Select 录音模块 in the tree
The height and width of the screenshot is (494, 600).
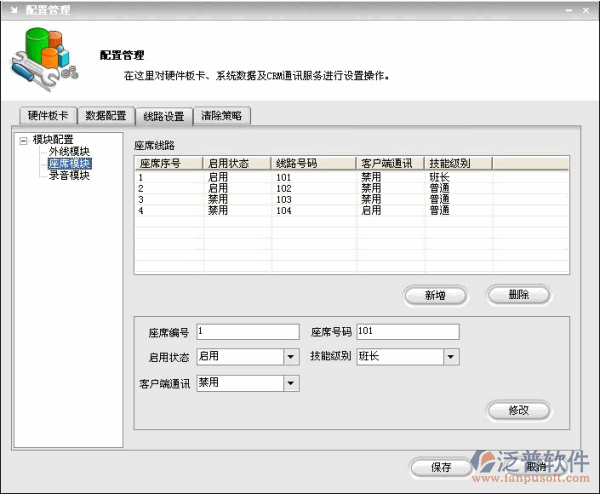coord(69,175)
